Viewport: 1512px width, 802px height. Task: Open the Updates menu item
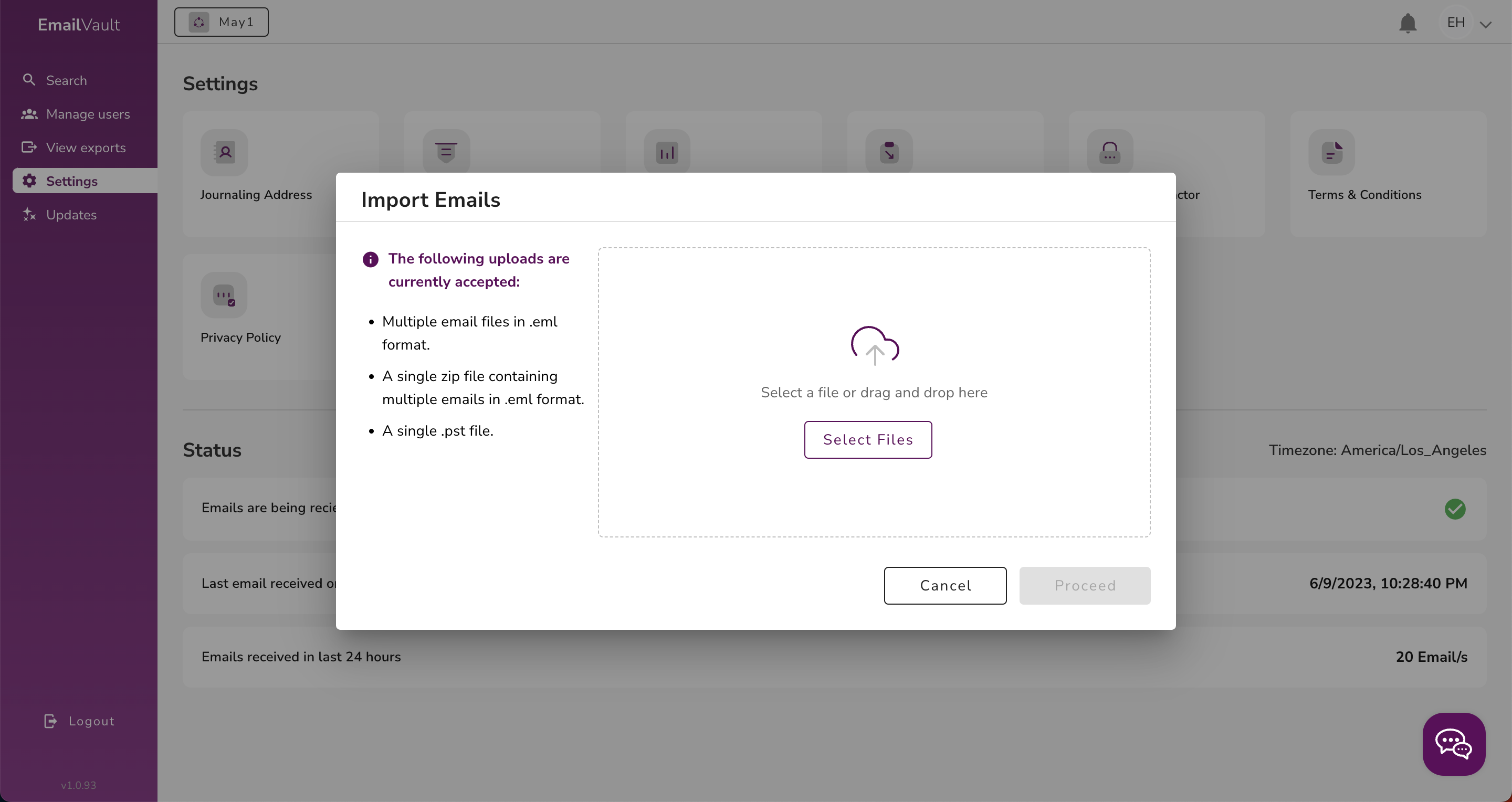(71, 215)
